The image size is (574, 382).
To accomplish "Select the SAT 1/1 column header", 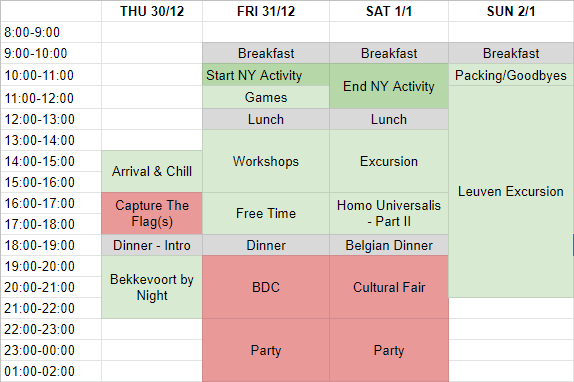I will point(389,11).
